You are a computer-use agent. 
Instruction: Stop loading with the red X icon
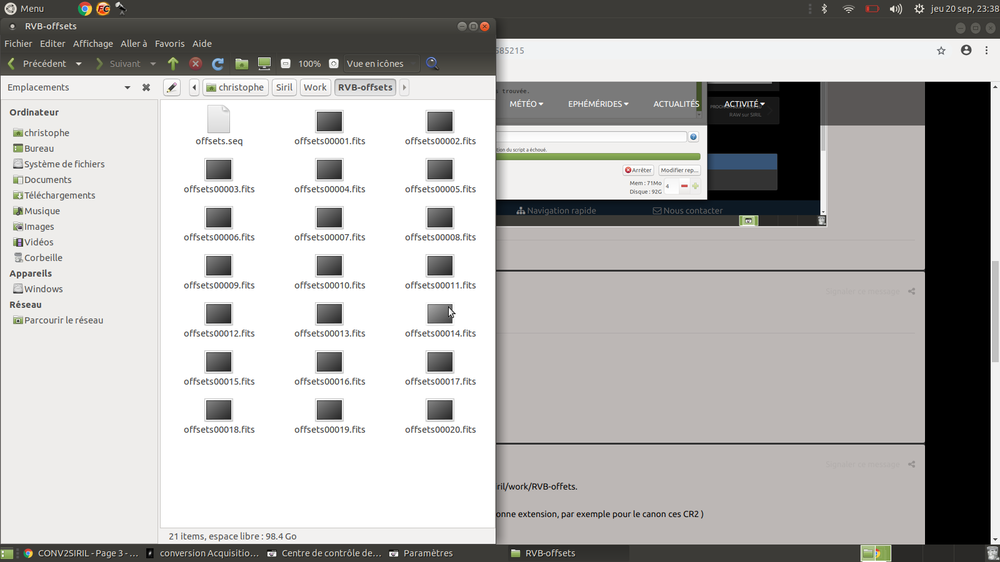tap(196, 63)
